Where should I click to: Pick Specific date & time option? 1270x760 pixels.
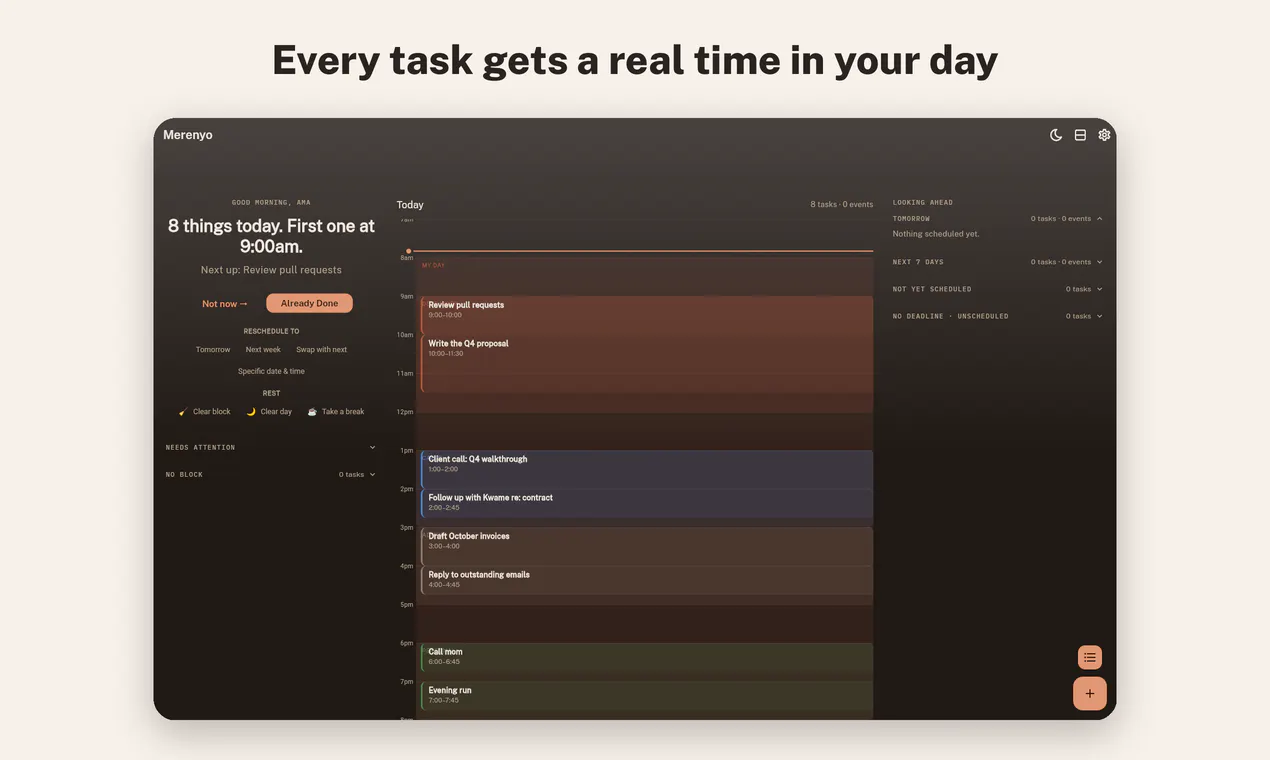(271, 372)
